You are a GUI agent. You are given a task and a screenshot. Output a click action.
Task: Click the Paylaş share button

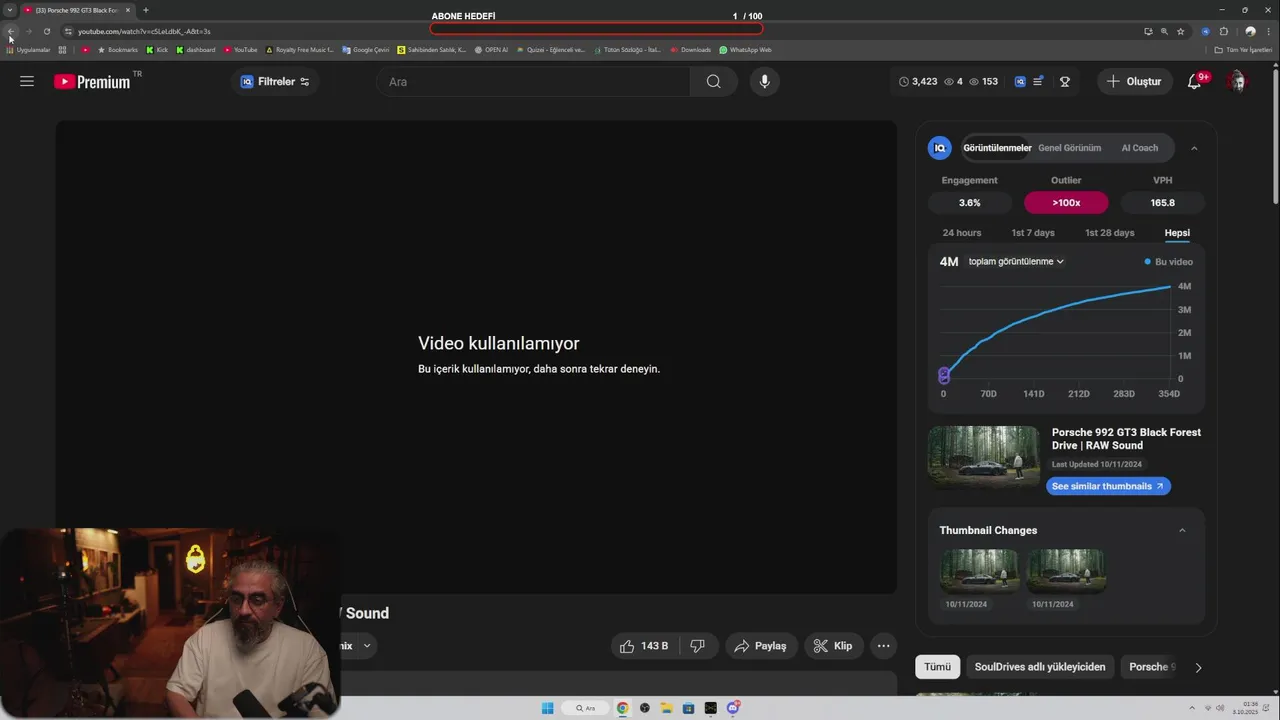(761, 646)
